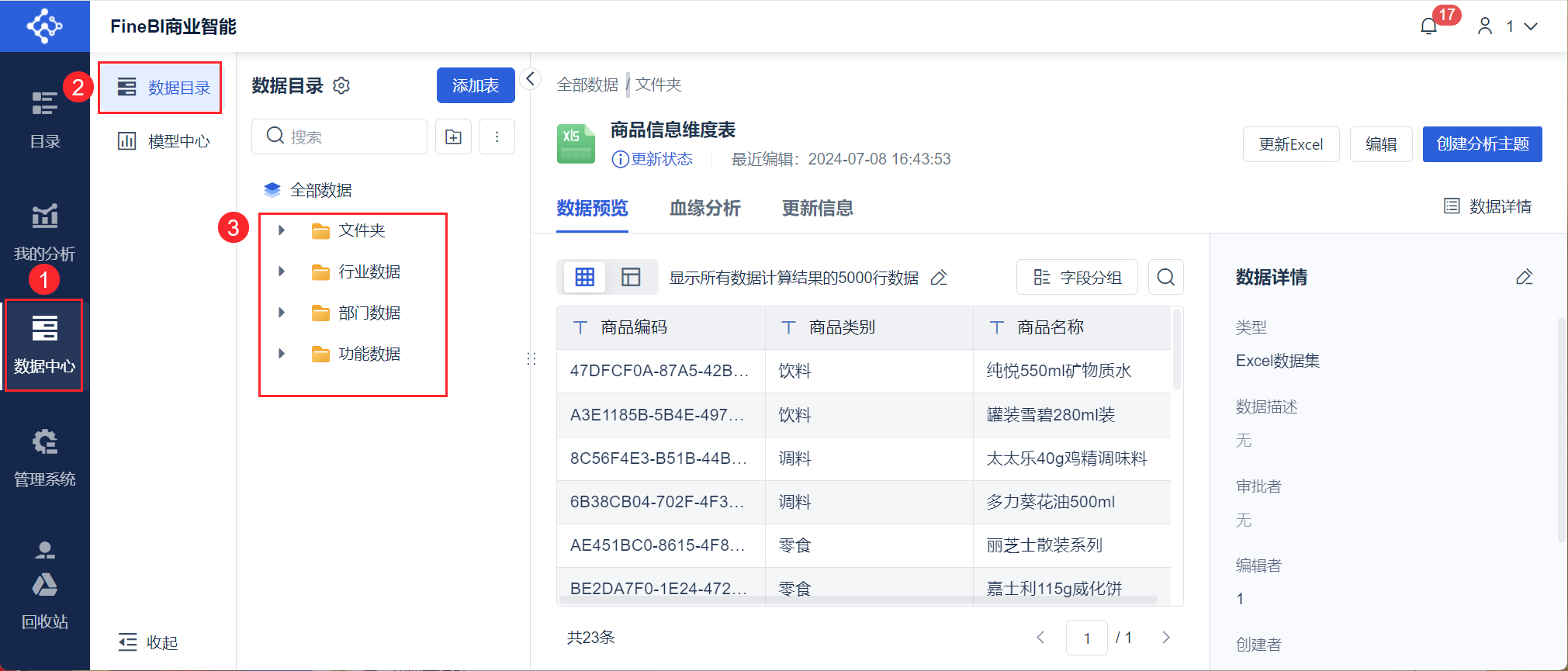Image resolution: width=1568 pixels, height=671 pixels.
Task: Click the 更新状态 info icon
Action: point(621,159)
